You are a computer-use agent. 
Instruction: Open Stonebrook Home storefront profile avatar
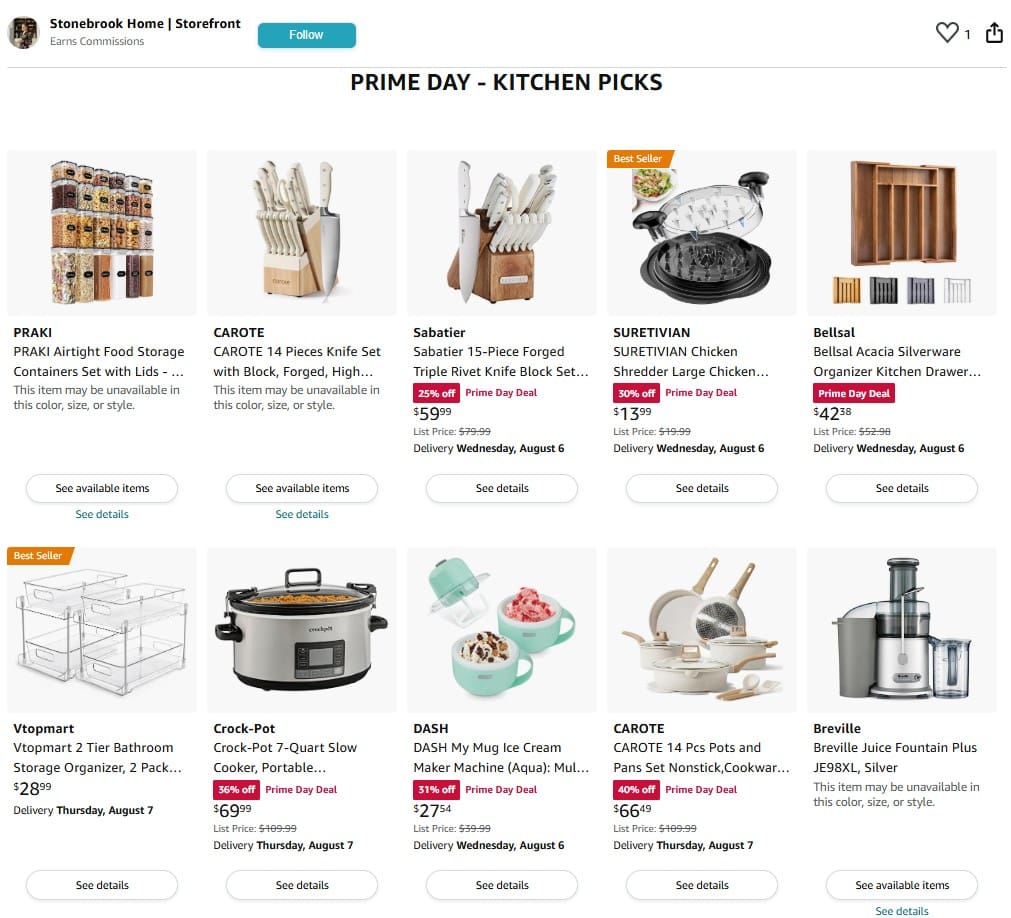(x=23, y=32)
